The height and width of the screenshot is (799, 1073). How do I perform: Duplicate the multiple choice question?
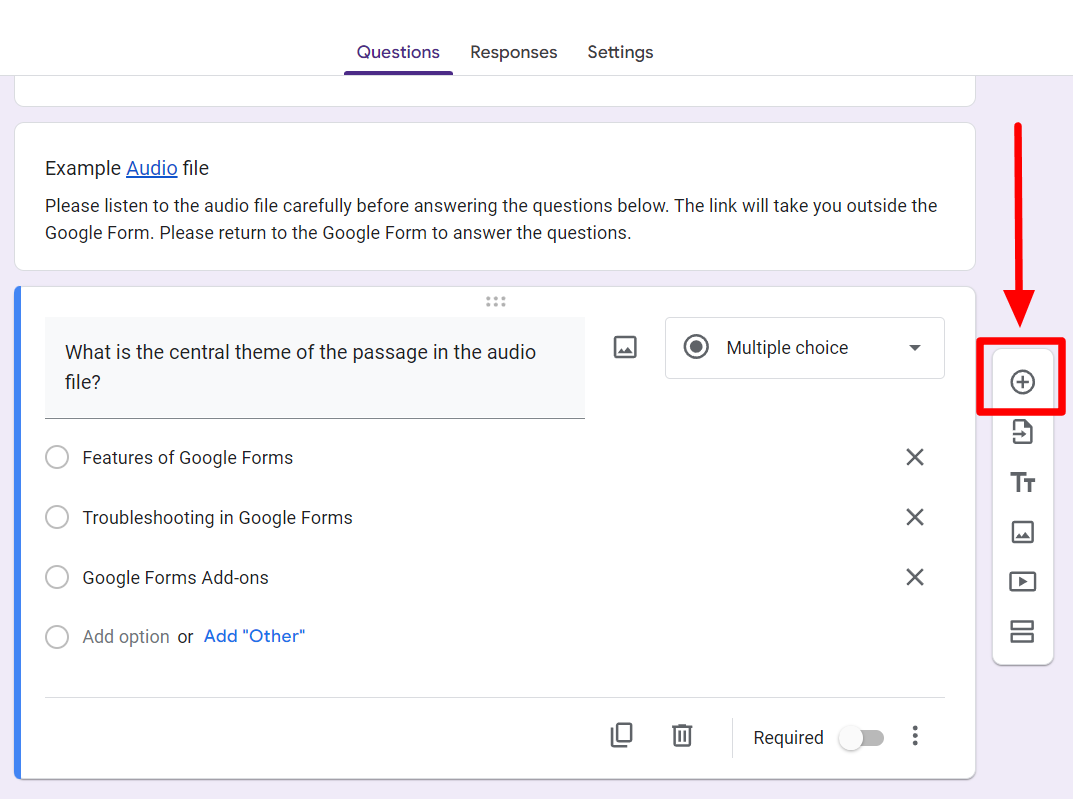[621, 735]
